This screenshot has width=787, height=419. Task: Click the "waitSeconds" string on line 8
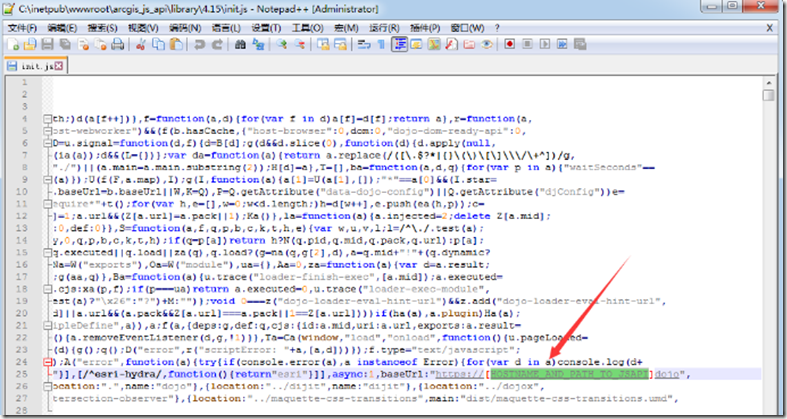pyautogui.click(x=603, y=168)
